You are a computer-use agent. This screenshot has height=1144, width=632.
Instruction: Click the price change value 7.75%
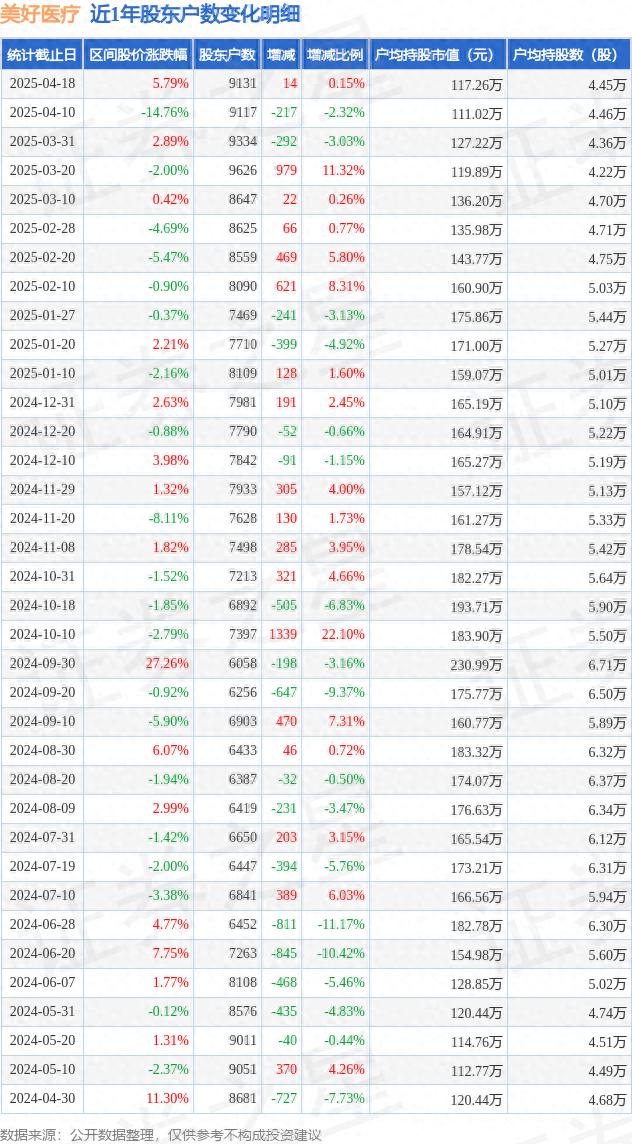tap(171, 953)
